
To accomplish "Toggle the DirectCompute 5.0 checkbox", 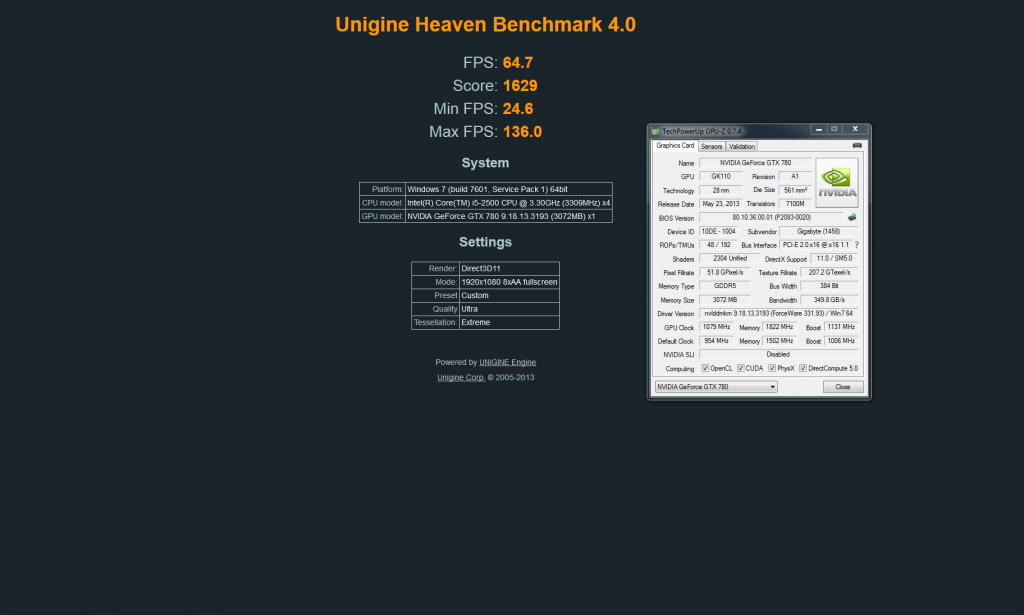I will (x=802, y=368).
